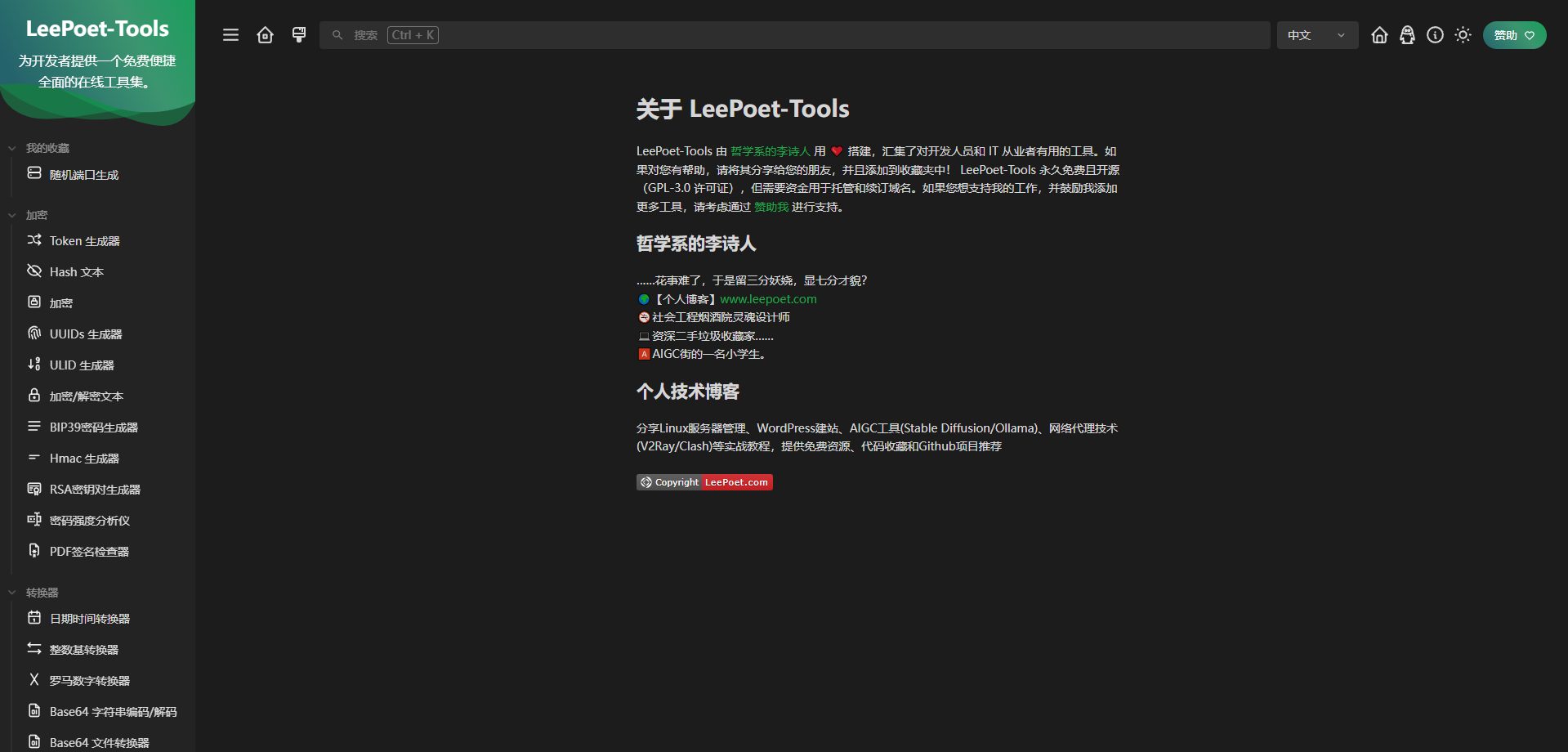This screenshot has width=1568, height=752.
Task: Click the info icon near the top right
Action: pyautogui.click(x=1435, y=34)
